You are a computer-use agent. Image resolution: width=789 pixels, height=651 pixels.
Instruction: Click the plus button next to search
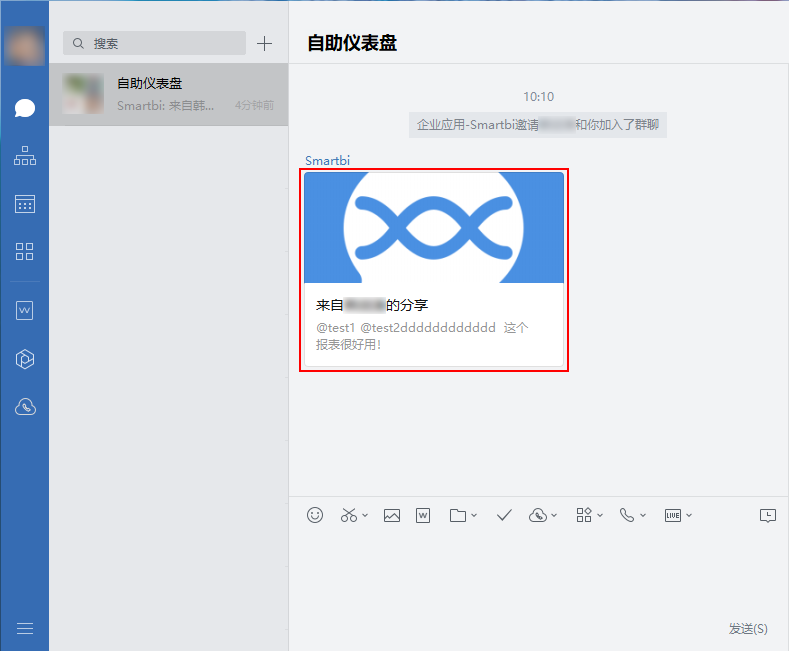pos(264,44)
